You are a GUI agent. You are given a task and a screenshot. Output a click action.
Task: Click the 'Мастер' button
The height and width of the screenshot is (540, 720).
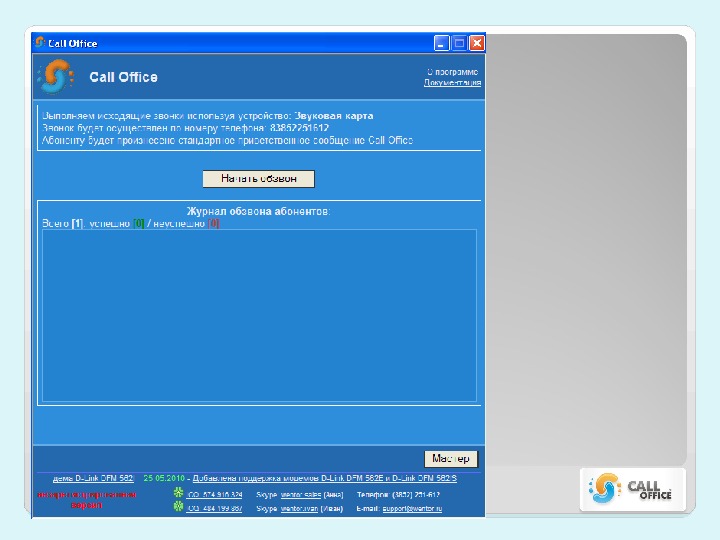pyautogui.click(x=450, y=458)
